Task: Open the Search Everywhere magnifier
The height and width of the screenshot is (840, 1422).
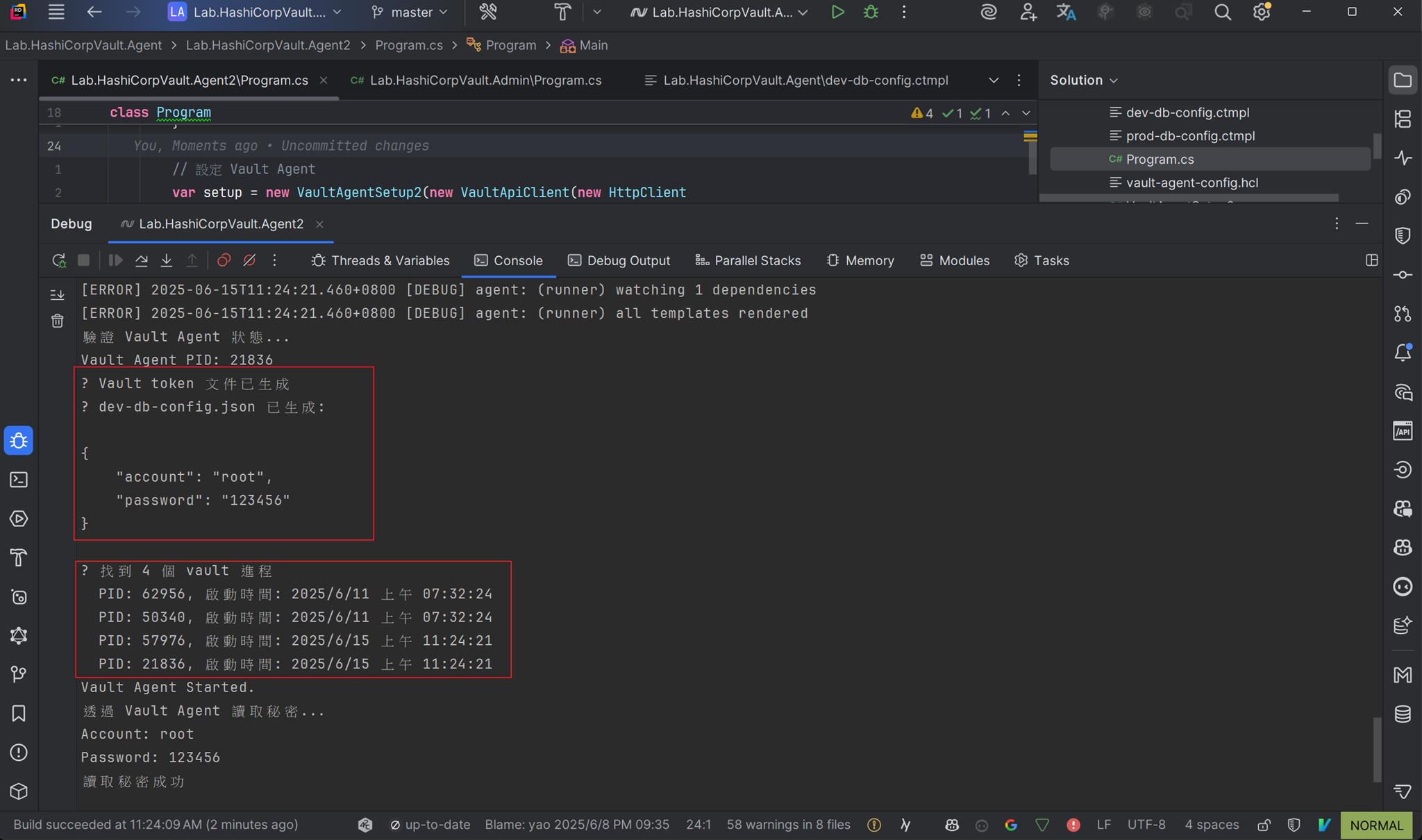Action: 1223,12
